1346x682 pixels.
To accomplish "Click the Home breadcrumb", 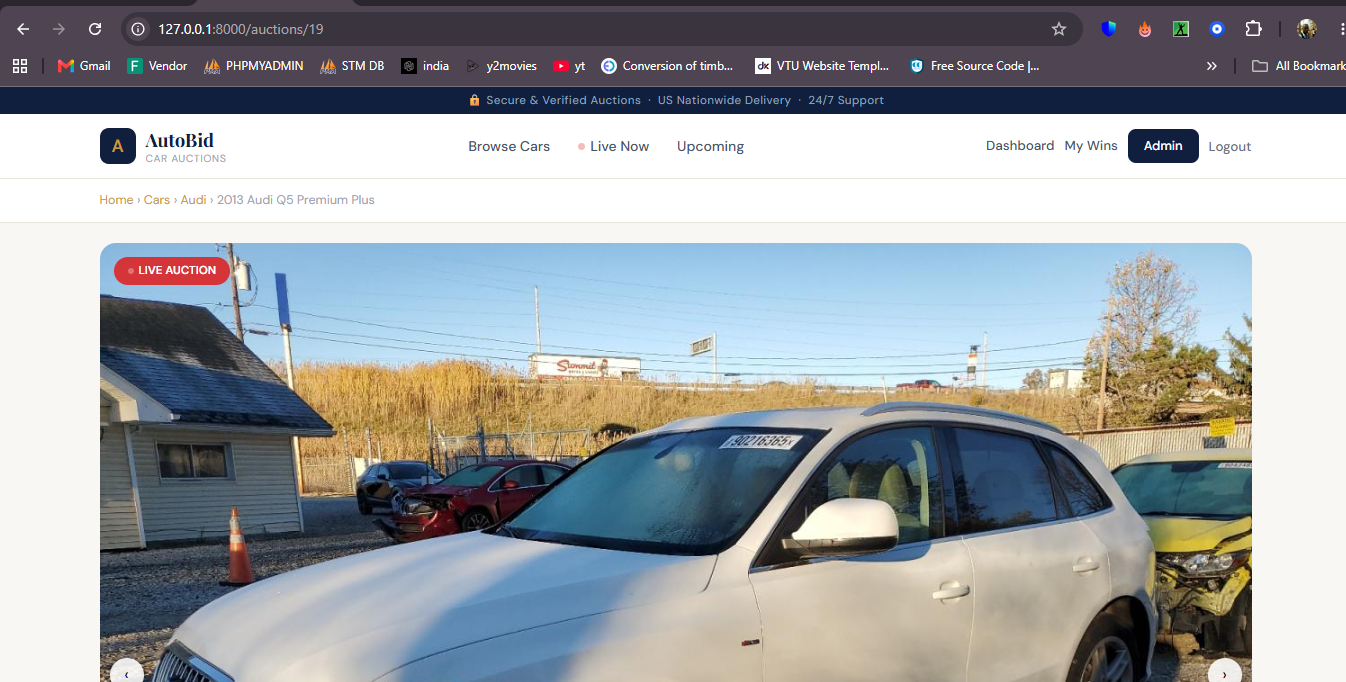I will 116,200.
